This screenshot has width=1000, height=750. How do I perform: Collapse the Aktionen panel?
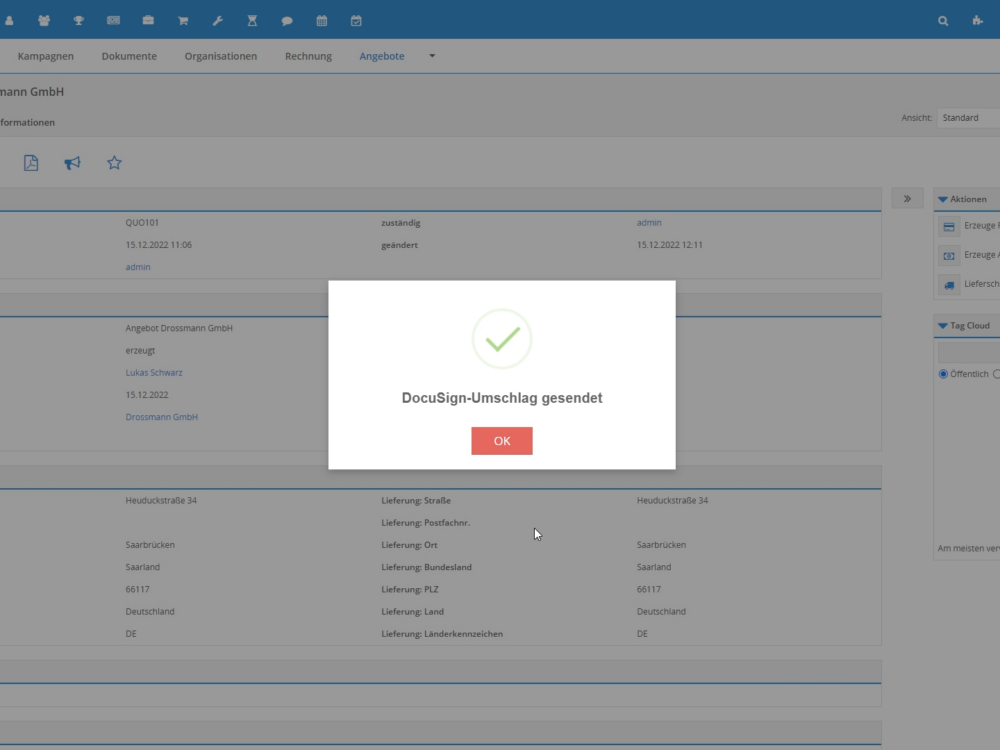point(943,199)
